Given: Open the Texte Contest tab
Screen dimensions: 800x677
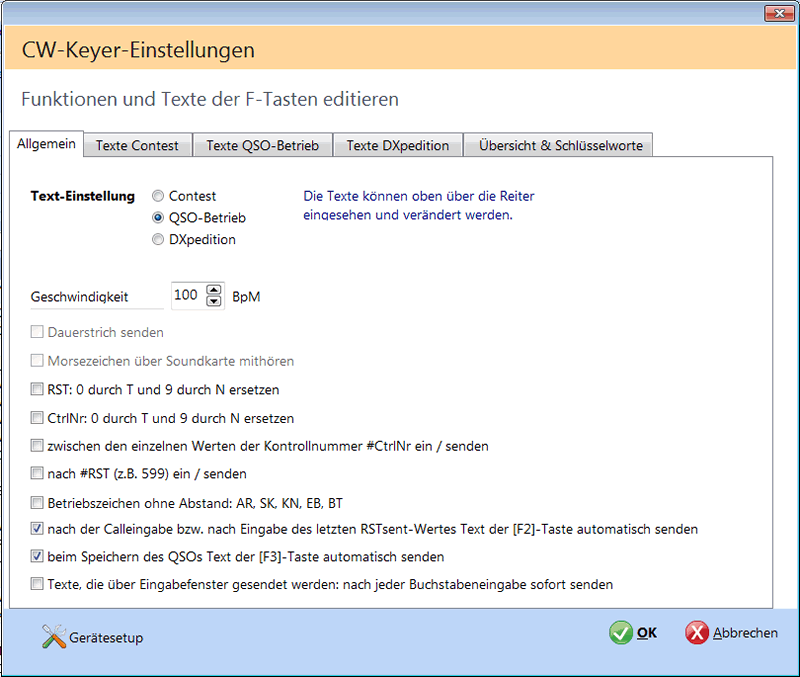Looking at the screenshot, I should [x=137, y=145].
